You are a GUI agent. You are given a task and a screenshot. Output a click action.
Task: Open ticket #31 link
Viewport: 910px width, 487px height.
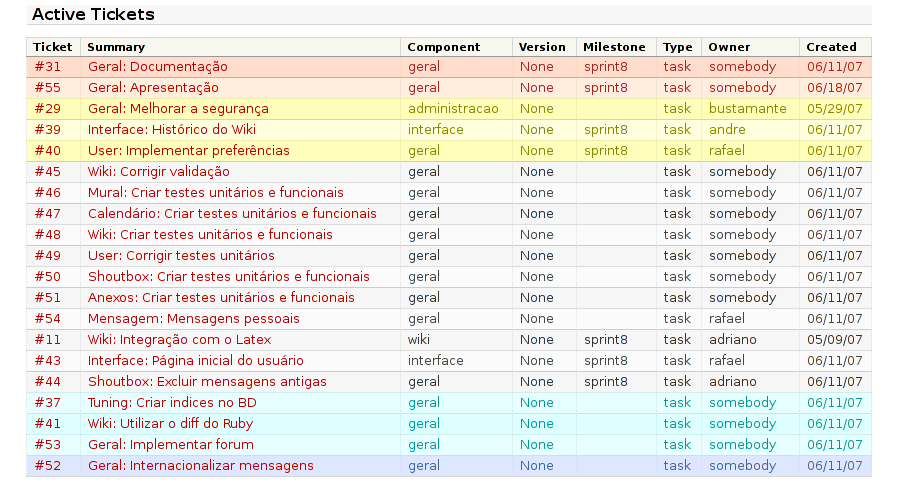coord(48,67)
